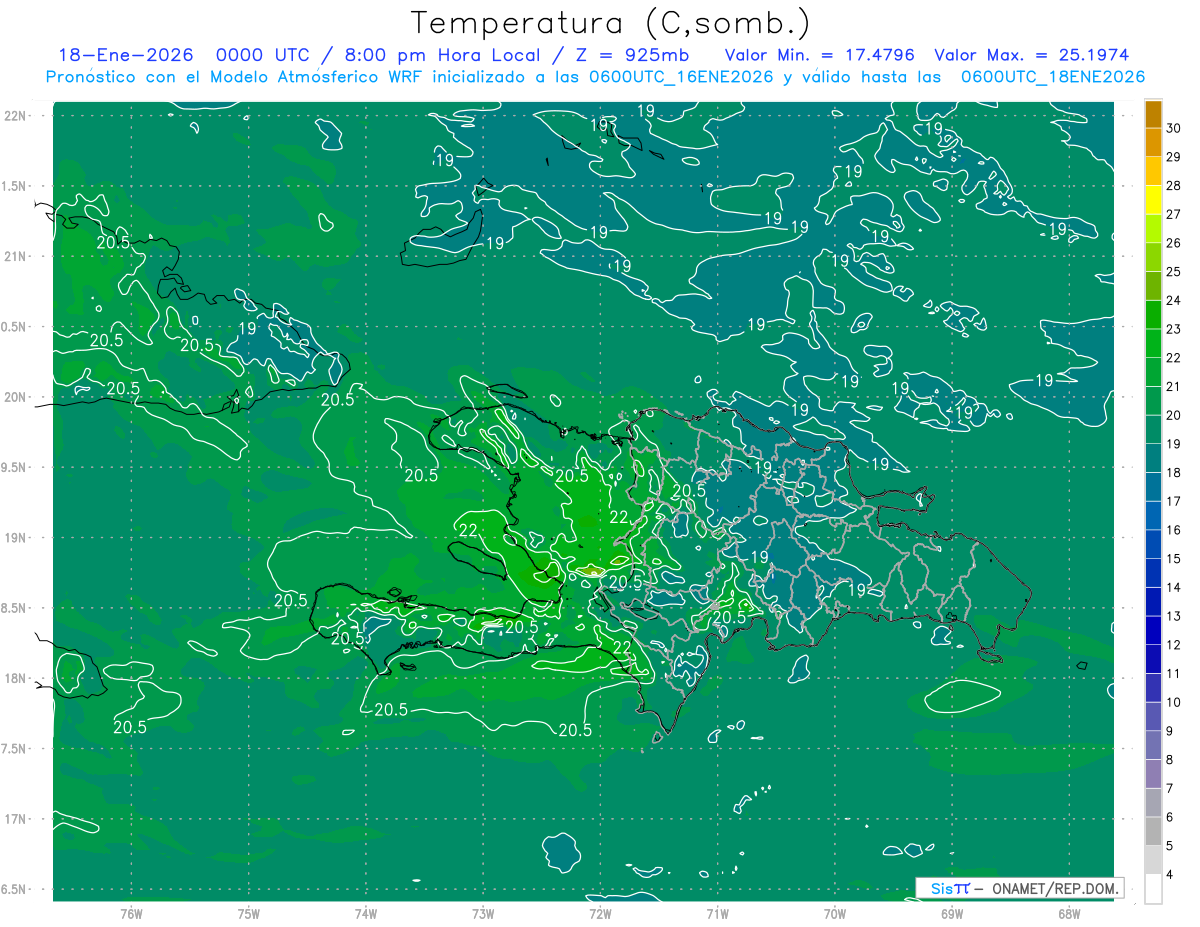Click the "25" value on the color scale
The image size is (1200, 927).
pos(1173,272)
